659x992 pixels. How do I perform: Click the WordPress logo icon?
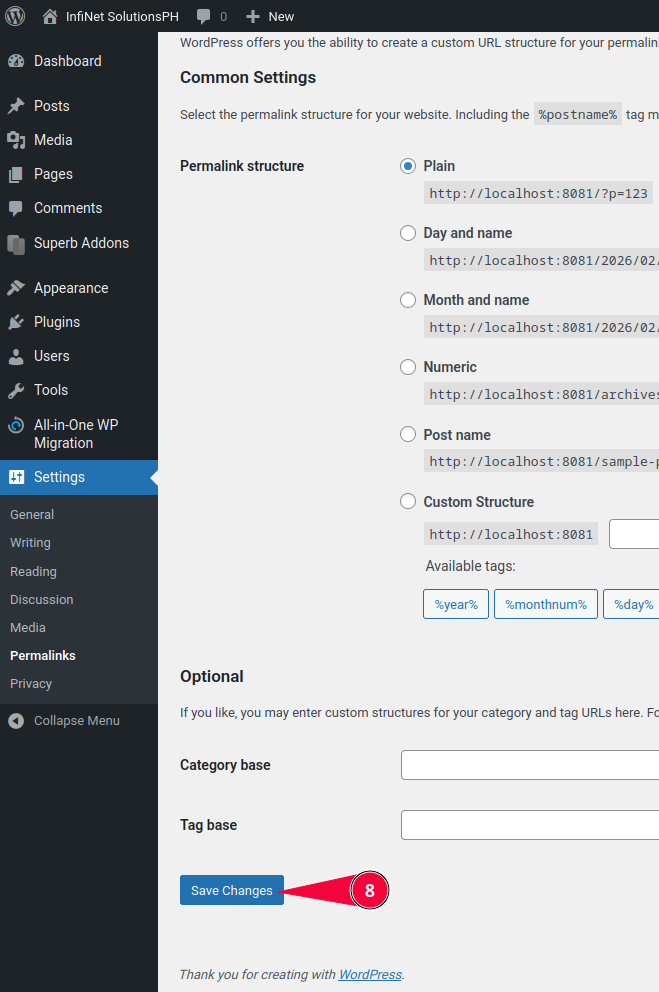point(16,16)
